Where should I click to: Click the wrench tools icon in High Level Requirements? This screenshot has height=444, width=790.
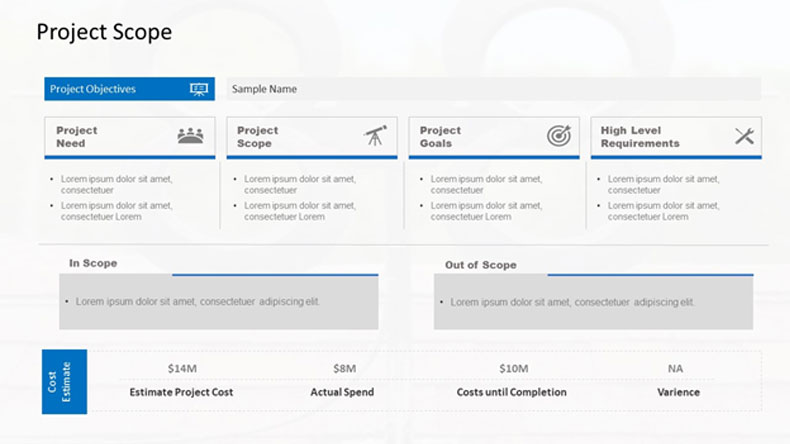click(744, 136)
